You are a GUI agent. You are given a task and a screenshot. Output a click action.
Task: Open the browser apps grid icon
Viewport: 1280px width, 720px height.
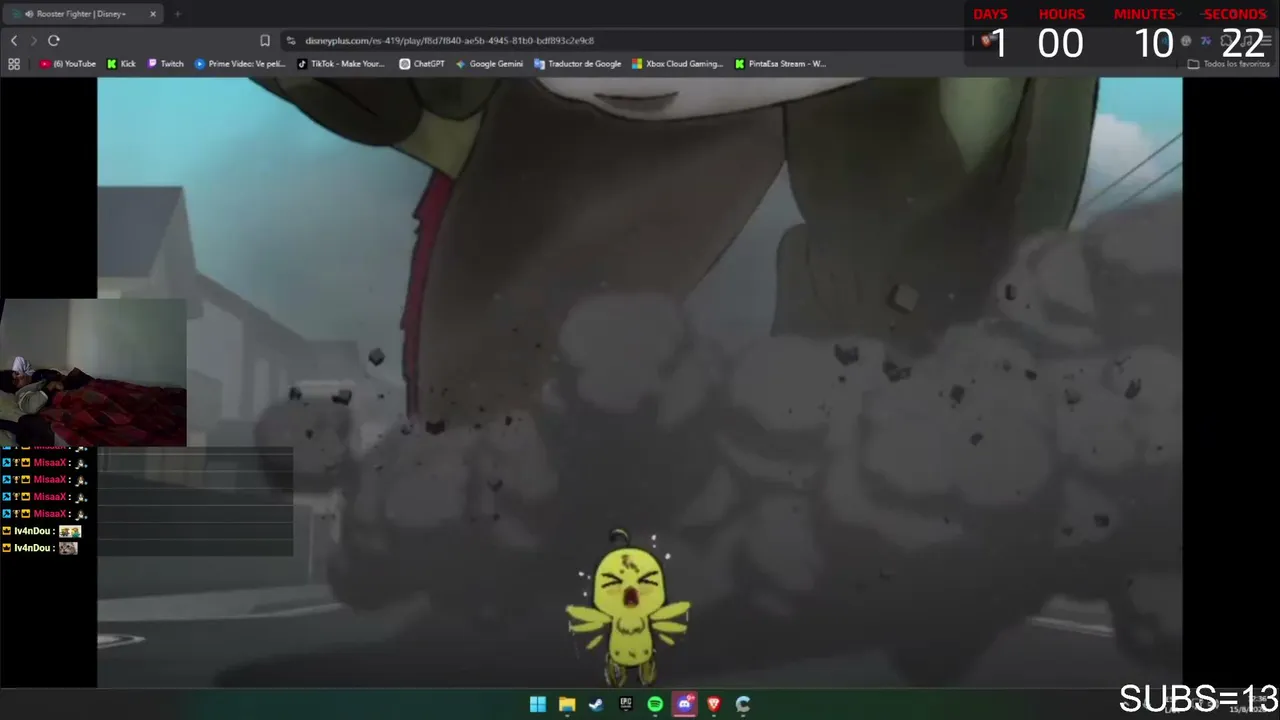tap(14, 64)
